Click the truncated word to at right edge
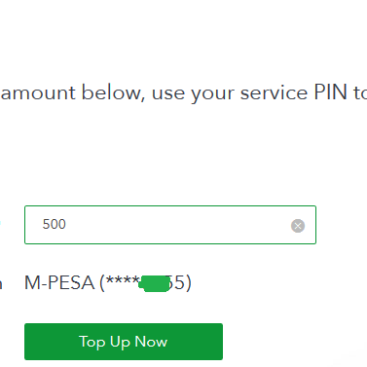The image size is (367, 367). click(360, 93)
